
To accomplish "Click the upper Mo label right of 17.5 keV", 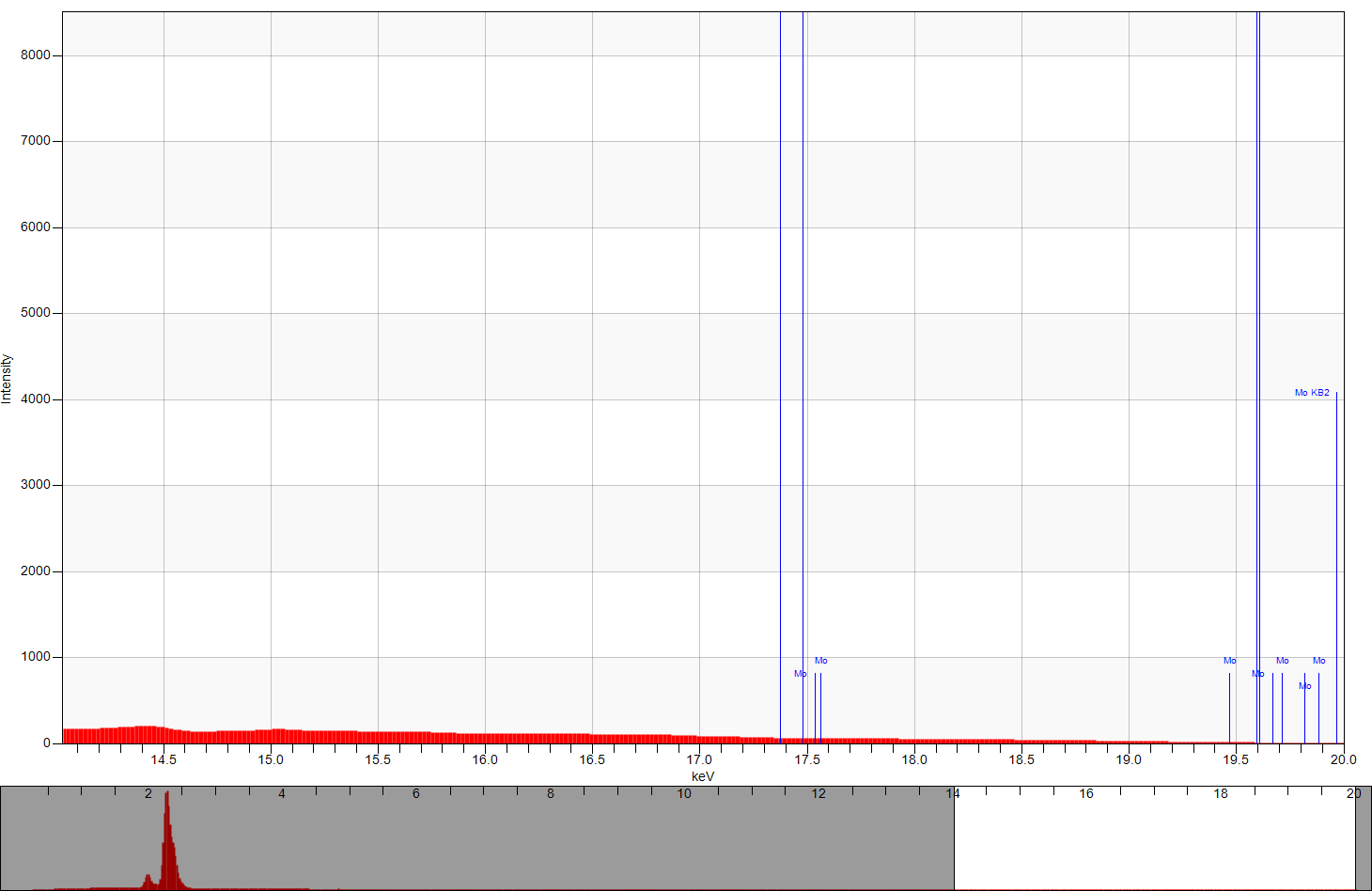I will 821,661.
